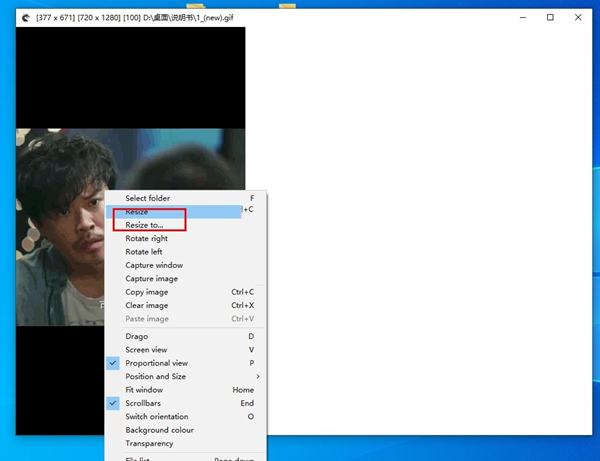
Task: Select Capture window
Action: 153,265
